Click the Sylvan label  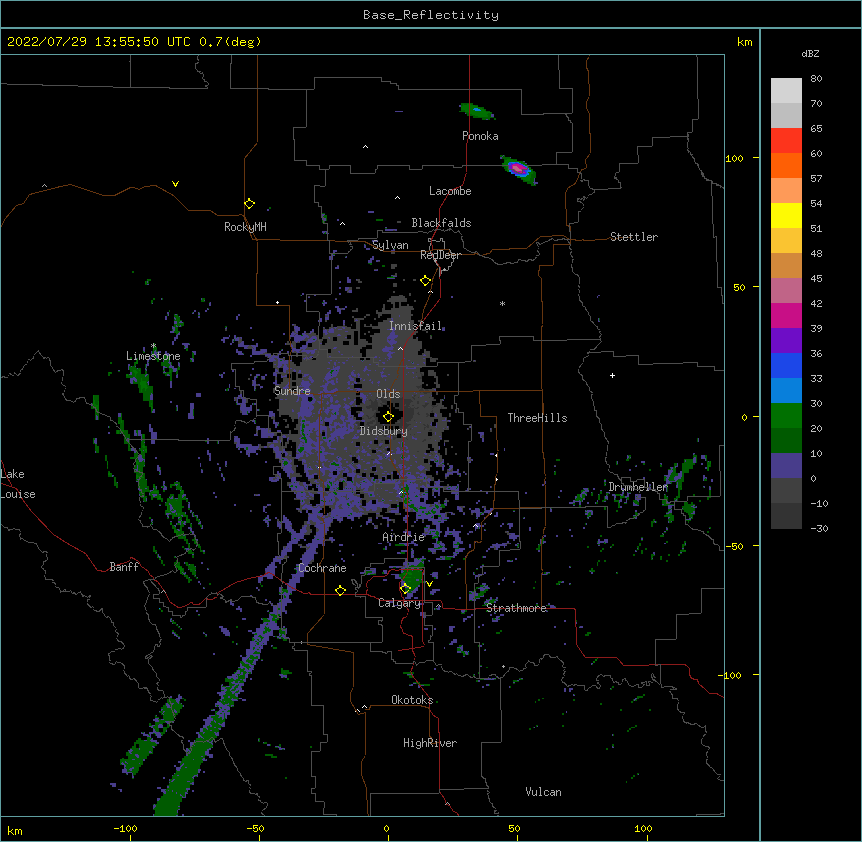pyautogui.click(x=390, y=245)
